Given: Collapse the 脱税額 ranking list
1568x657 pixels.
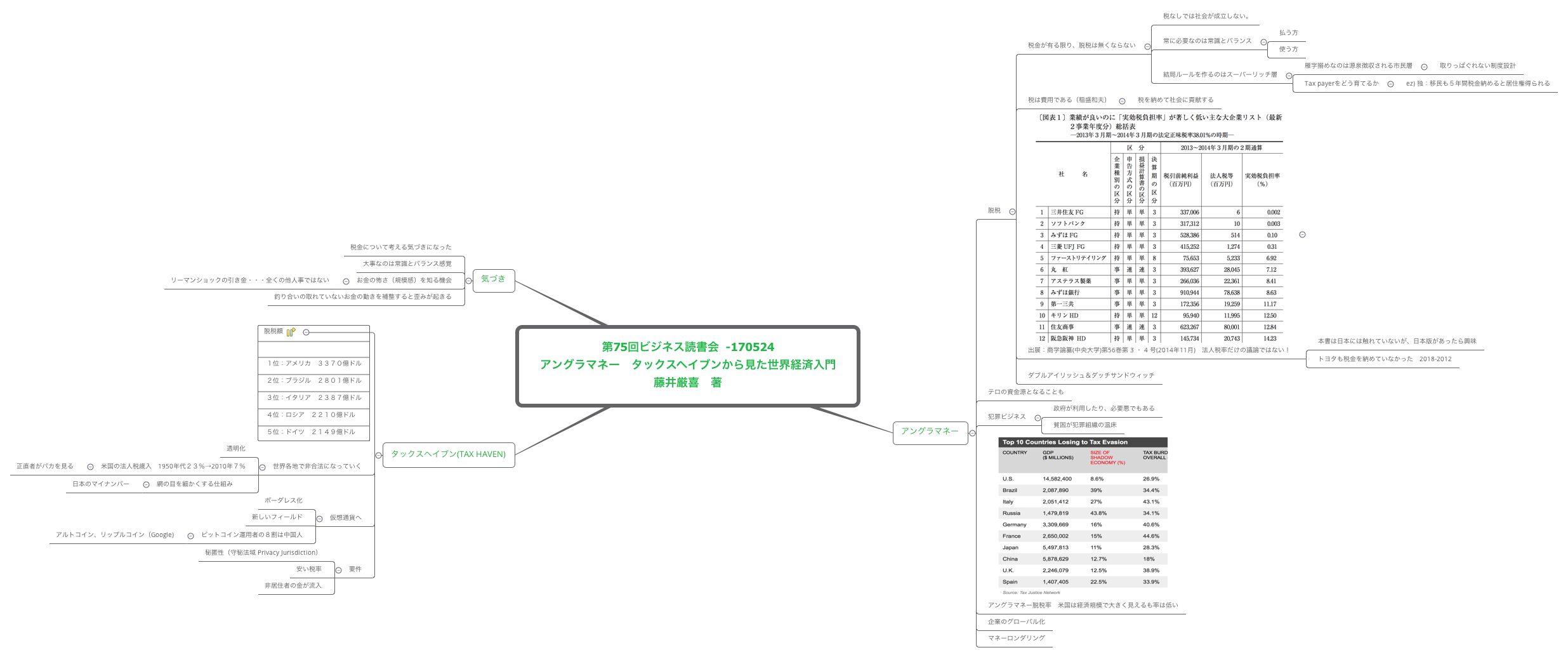Looking at the screenshot, I should tap(306, 332).
